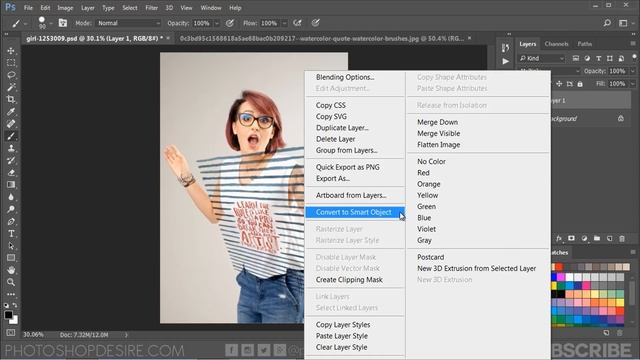Toggle pressure for size button

pos(316,23)
